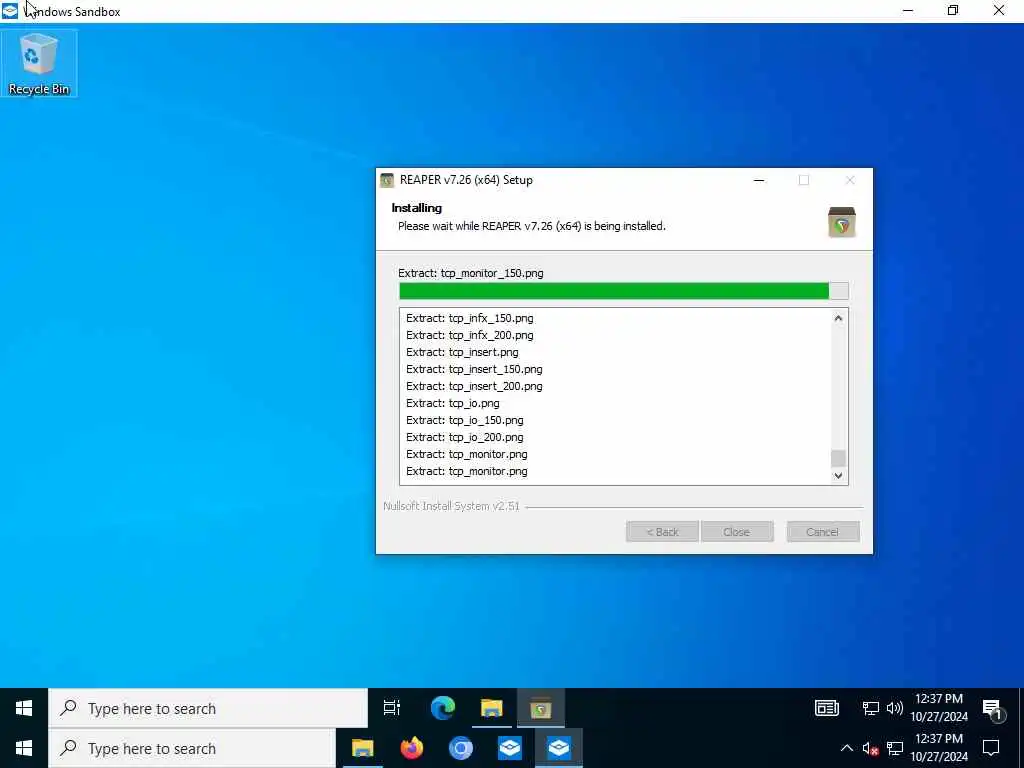1024x768 pixels.
Task: Click install log scroll up arrow
Action: click(x=839, y=318)
